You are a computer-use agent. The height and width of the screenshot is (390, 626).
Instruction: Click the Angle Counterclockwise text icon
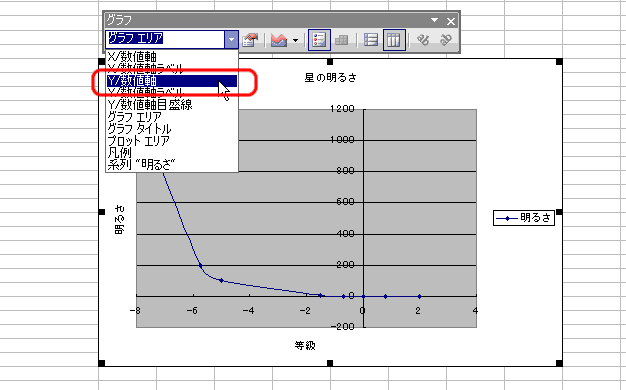tap(445, 40)
